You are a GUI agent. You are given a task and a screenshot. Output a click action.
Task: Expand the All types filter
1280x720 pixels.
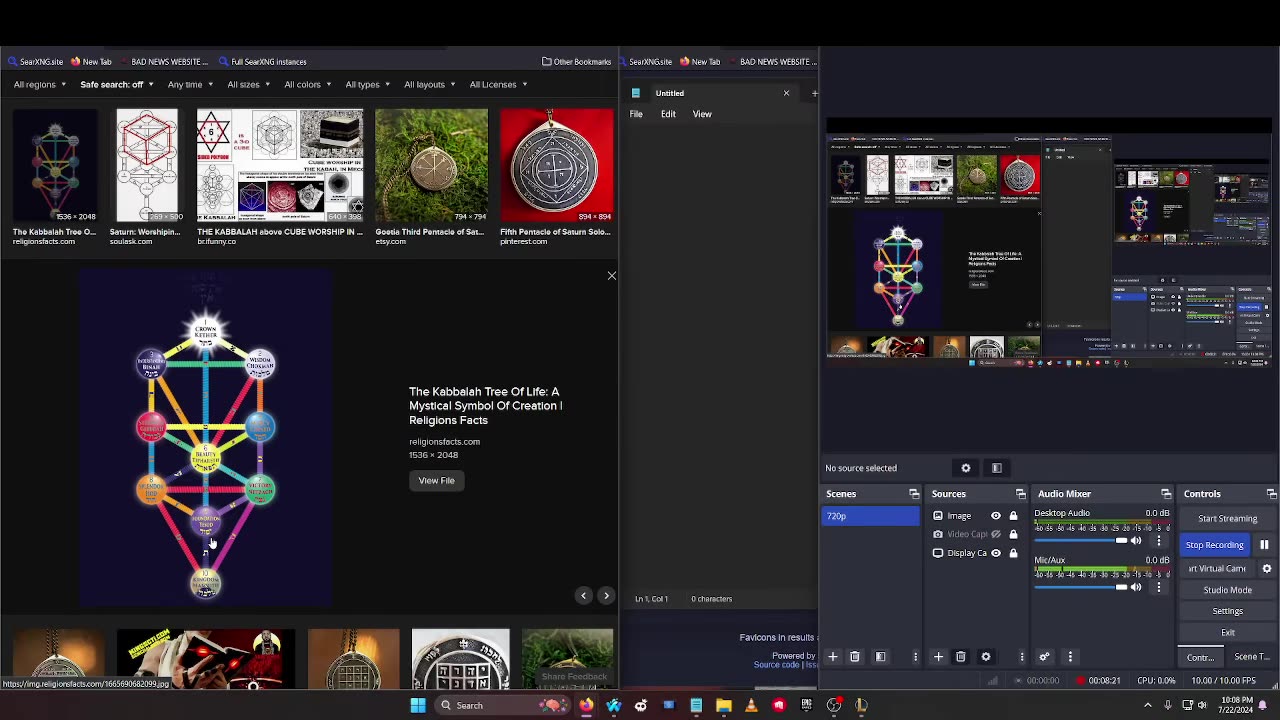tap(368, 84)
